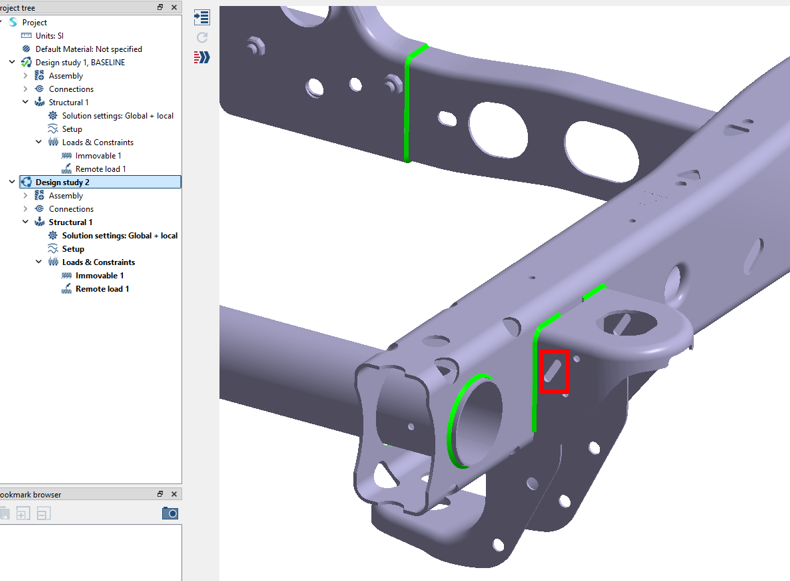Click the non-bold Setup wave icon
The width and height of the screenshot is (790, 581).
click(x=52, y=129)
